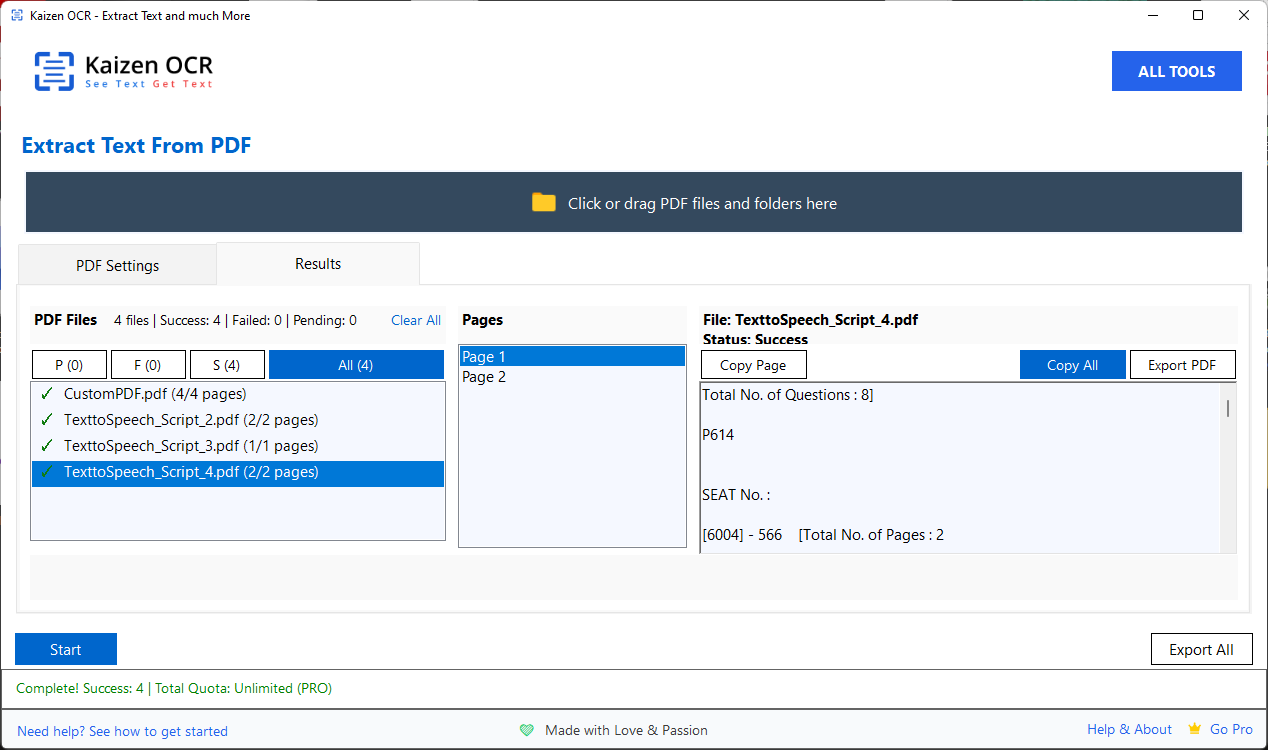Open the 'See how to get started' link
Viewport: 1268px width, 750px height.
point(158,731)
